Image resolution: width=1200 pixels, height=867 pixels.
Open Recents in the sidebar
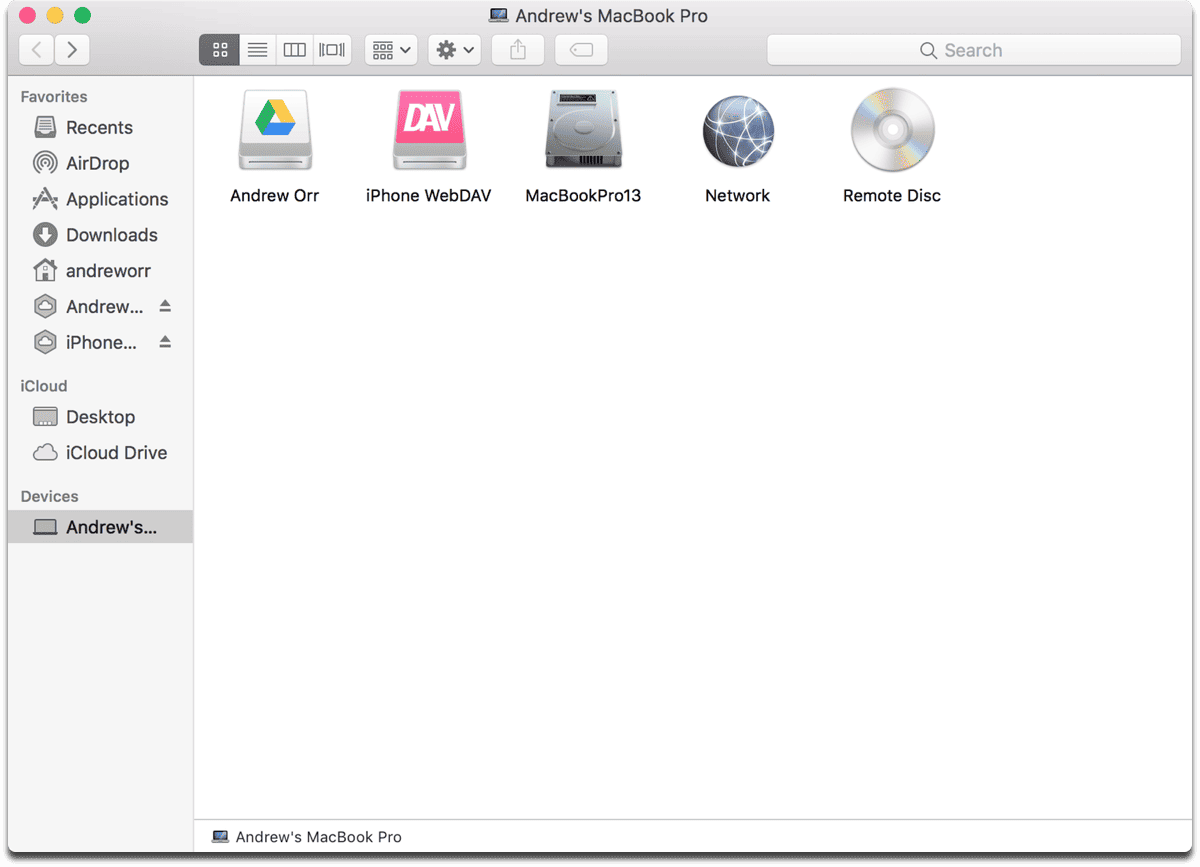100,127
